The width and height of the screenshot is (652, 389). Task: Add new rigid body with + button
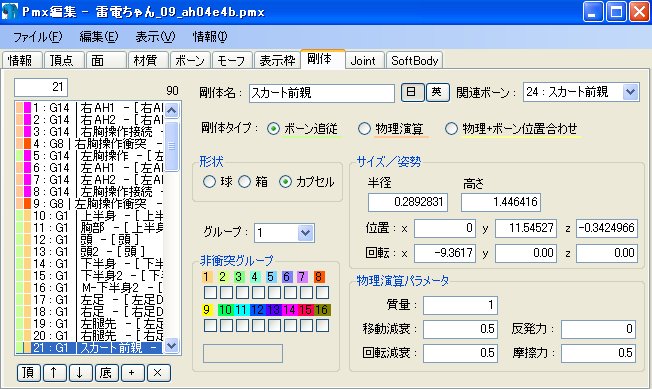(132, 372)
